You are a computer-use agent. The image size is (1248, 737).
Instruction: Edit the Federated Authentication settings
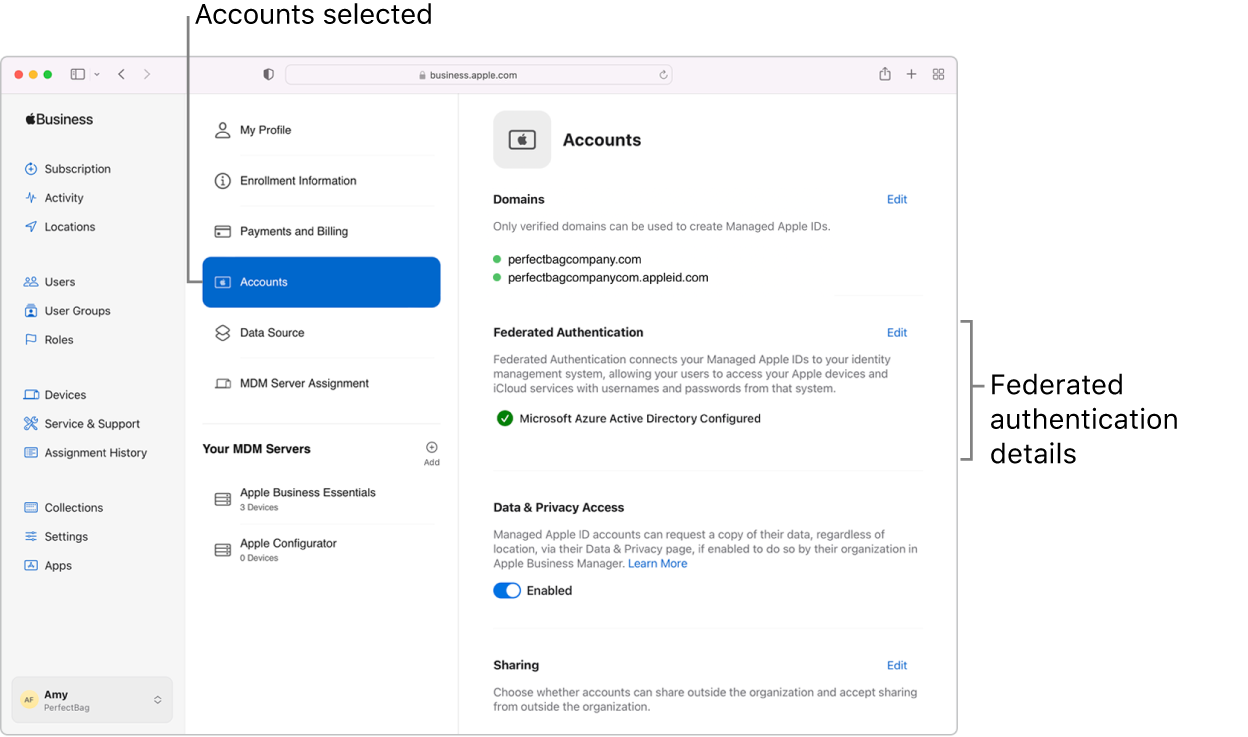tap(896, 332)
